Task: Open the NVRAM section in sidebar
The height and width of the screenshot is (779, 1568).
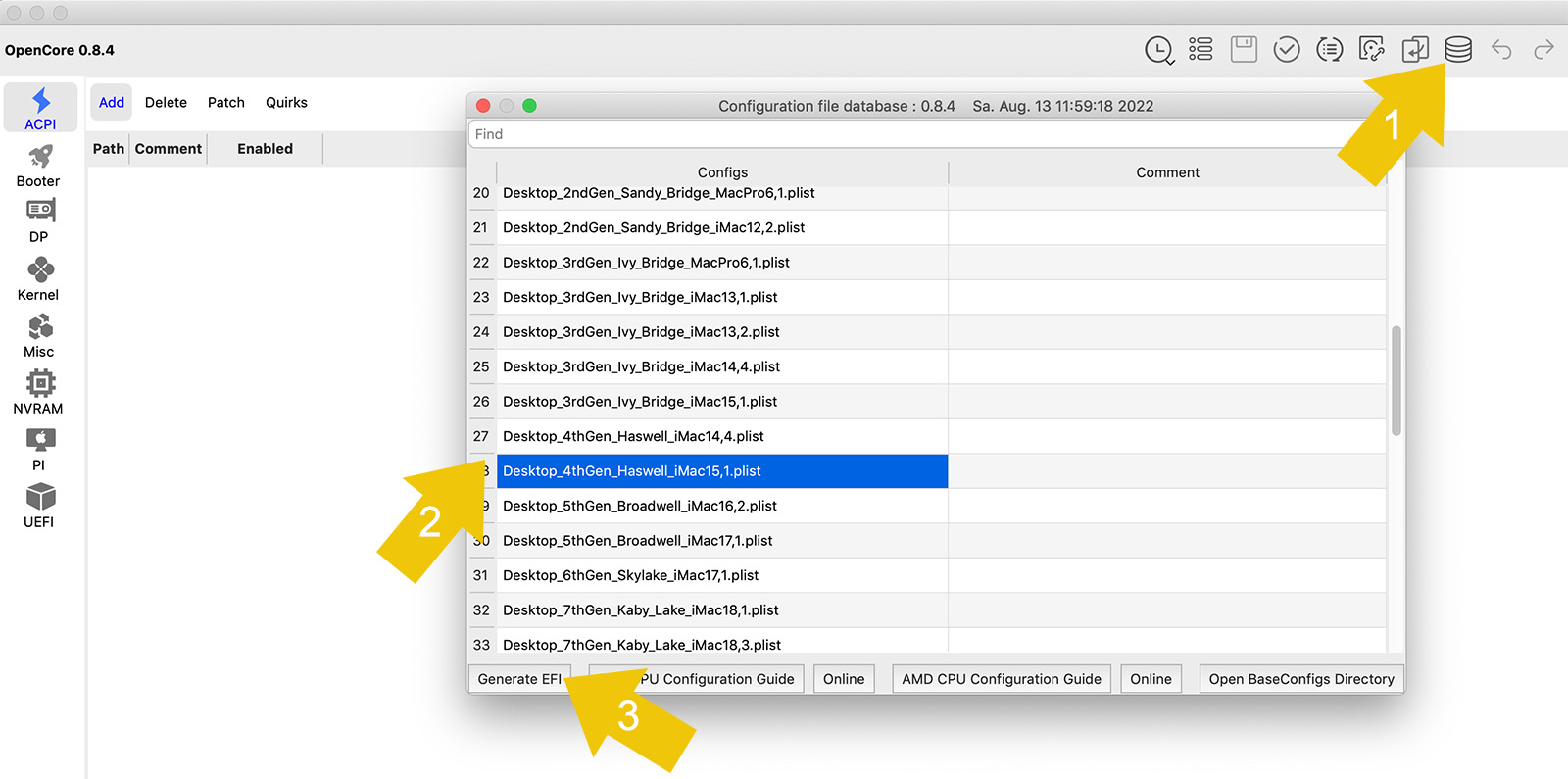Action: (39, 393)
